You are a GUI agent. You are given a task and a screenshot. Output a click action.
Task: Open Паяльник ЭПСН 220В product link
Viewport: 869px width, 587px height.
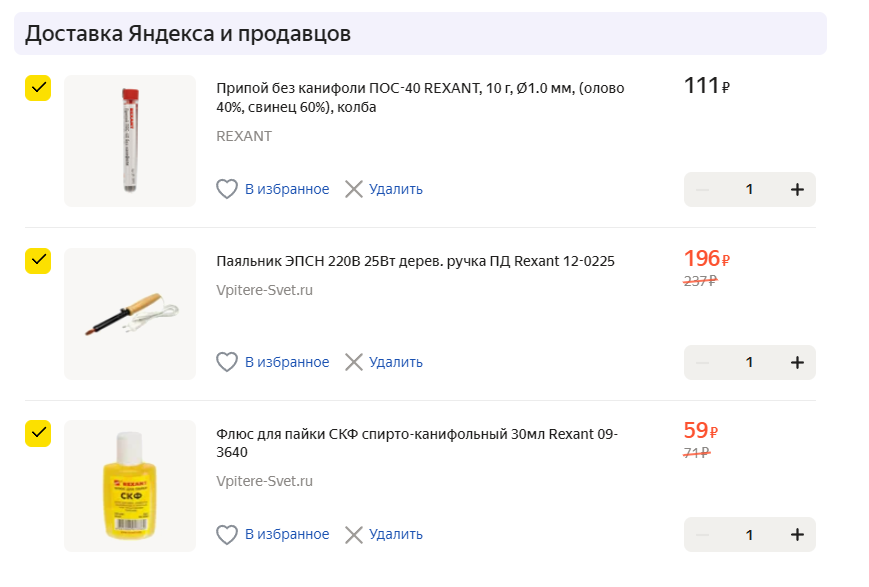coord(415,262)
